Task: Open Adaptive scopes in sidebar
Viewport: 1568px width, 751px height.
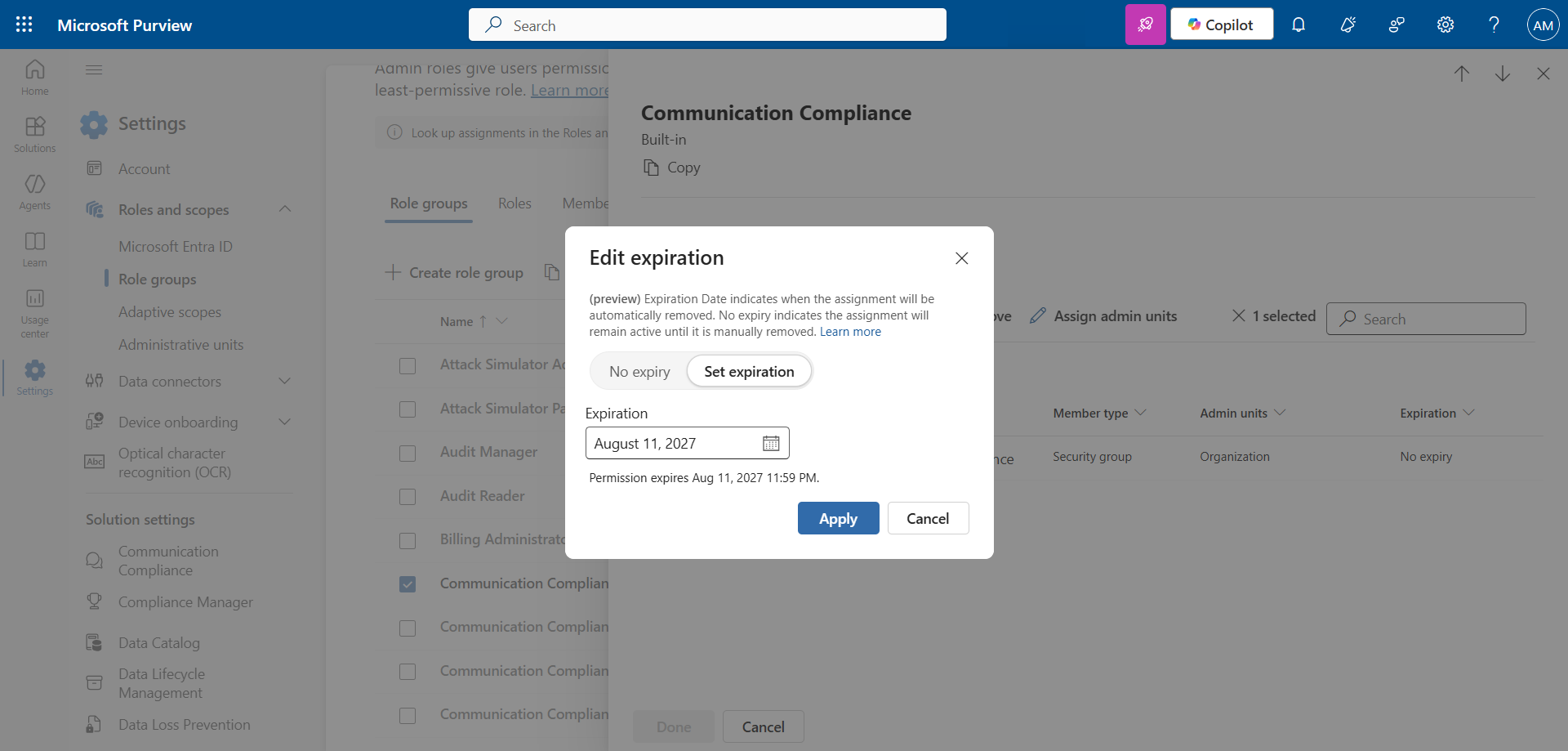Action: [170, 311]
